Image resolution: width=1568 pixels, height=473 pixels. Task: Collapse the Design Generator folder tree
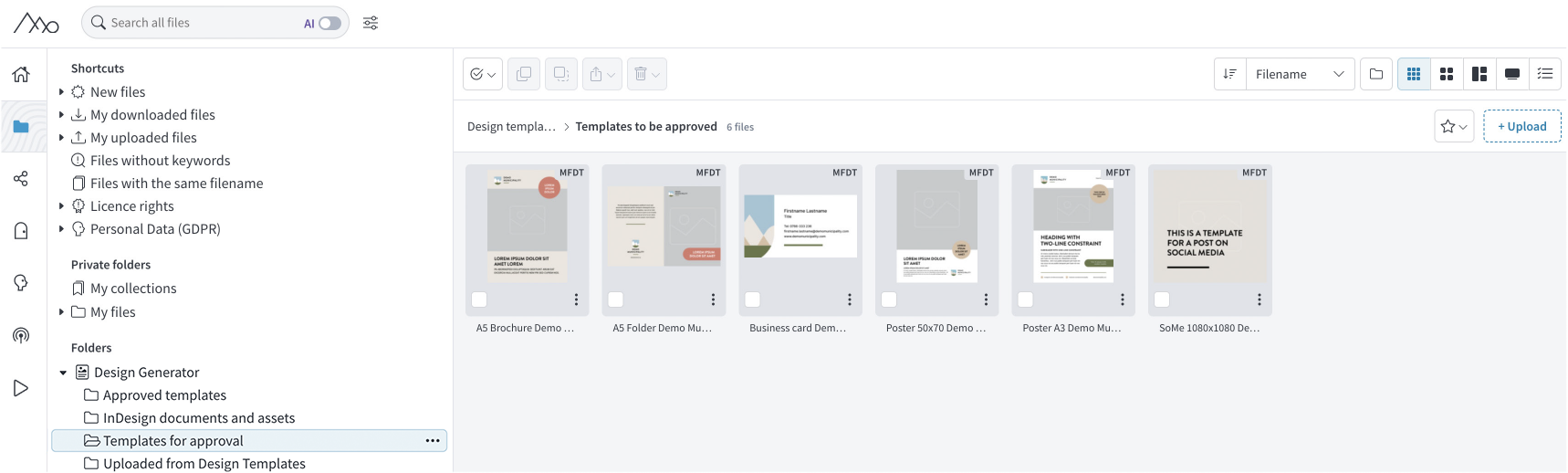point(63,373)
